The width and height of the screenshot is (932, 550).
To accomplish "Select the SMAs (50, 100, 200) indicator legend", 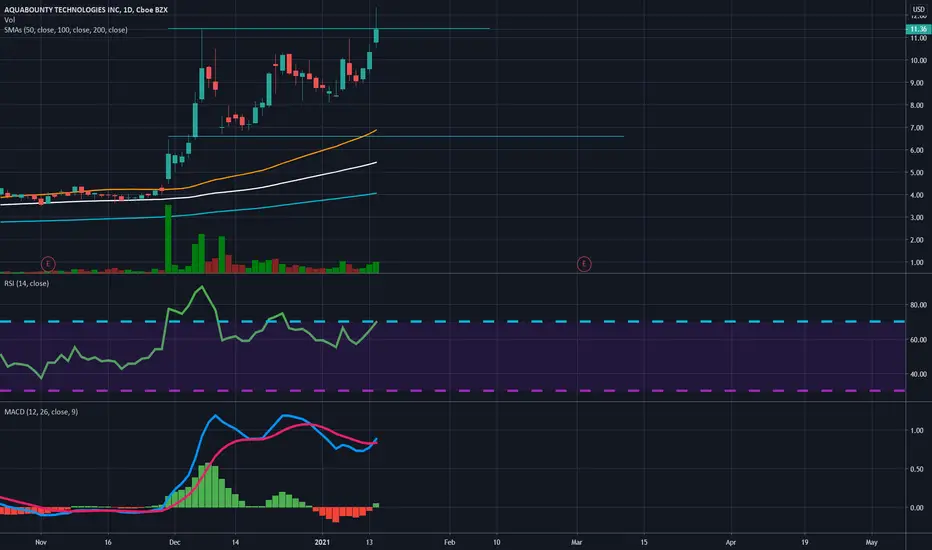I will (65, 30).
